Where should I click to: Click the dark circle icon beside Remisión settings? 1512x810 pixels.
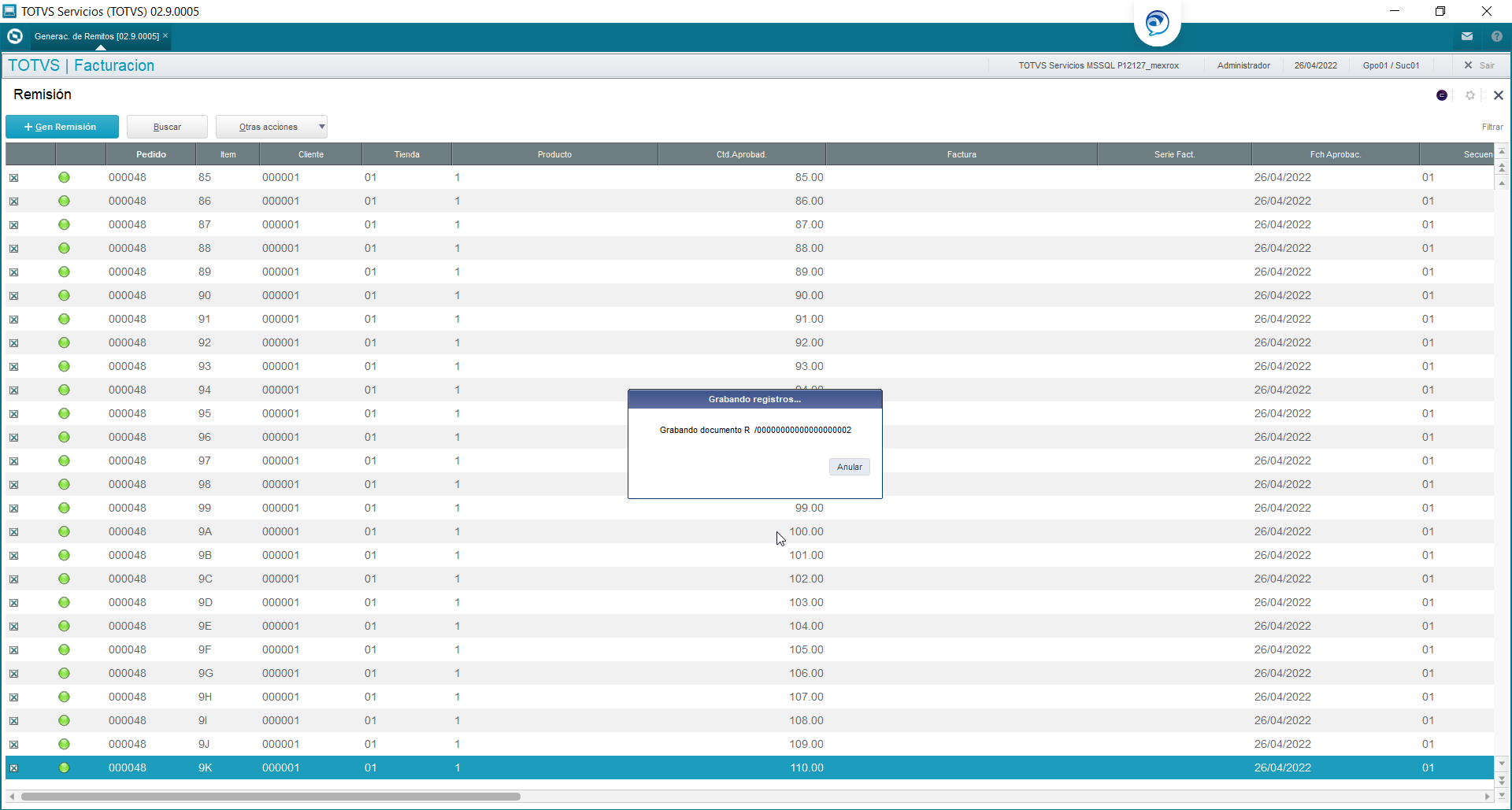(x=1442, y=95)
